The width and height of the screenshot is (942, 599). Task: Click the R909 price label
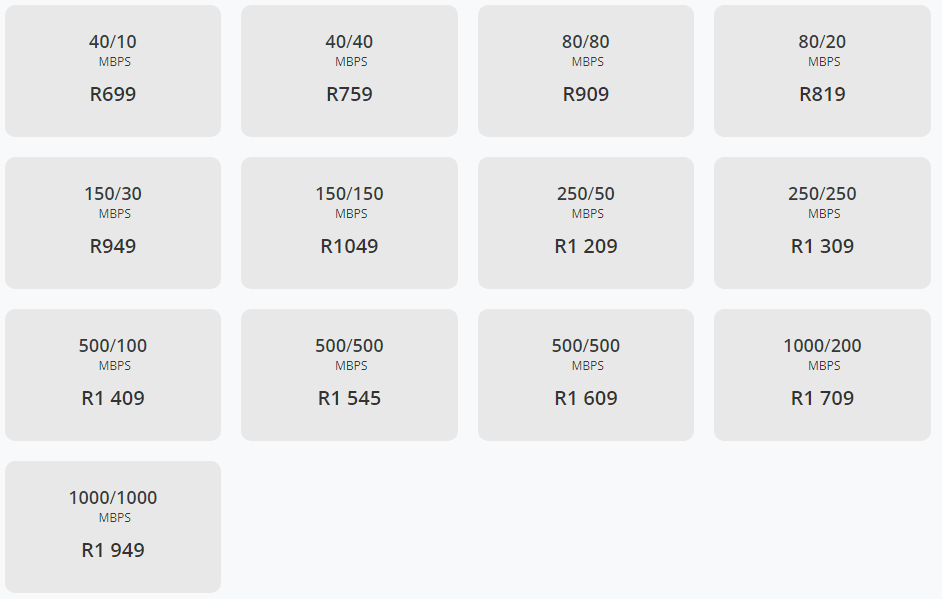click(586, 95)
